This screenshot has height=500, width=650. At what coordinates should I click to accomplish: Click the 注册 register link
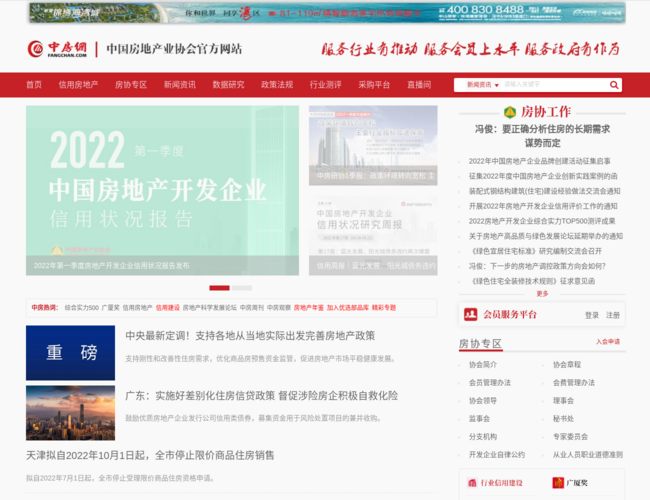click(x=613, y=315)
